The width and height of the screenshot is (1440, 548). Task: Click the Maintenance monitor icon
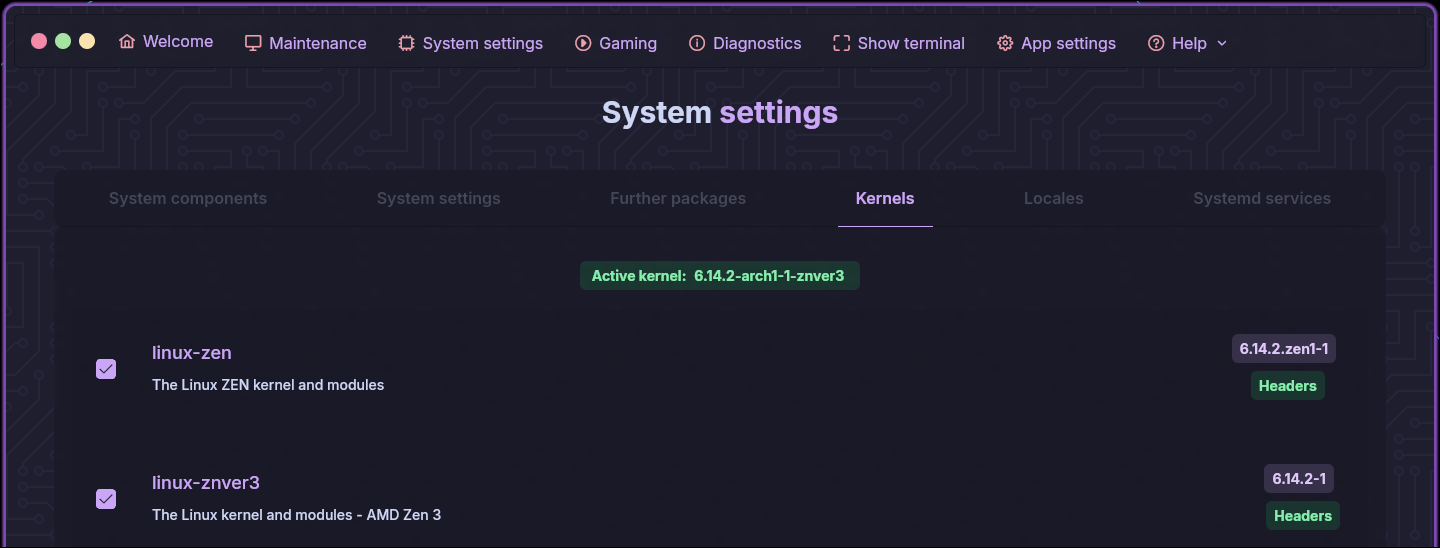coord(253,43)
